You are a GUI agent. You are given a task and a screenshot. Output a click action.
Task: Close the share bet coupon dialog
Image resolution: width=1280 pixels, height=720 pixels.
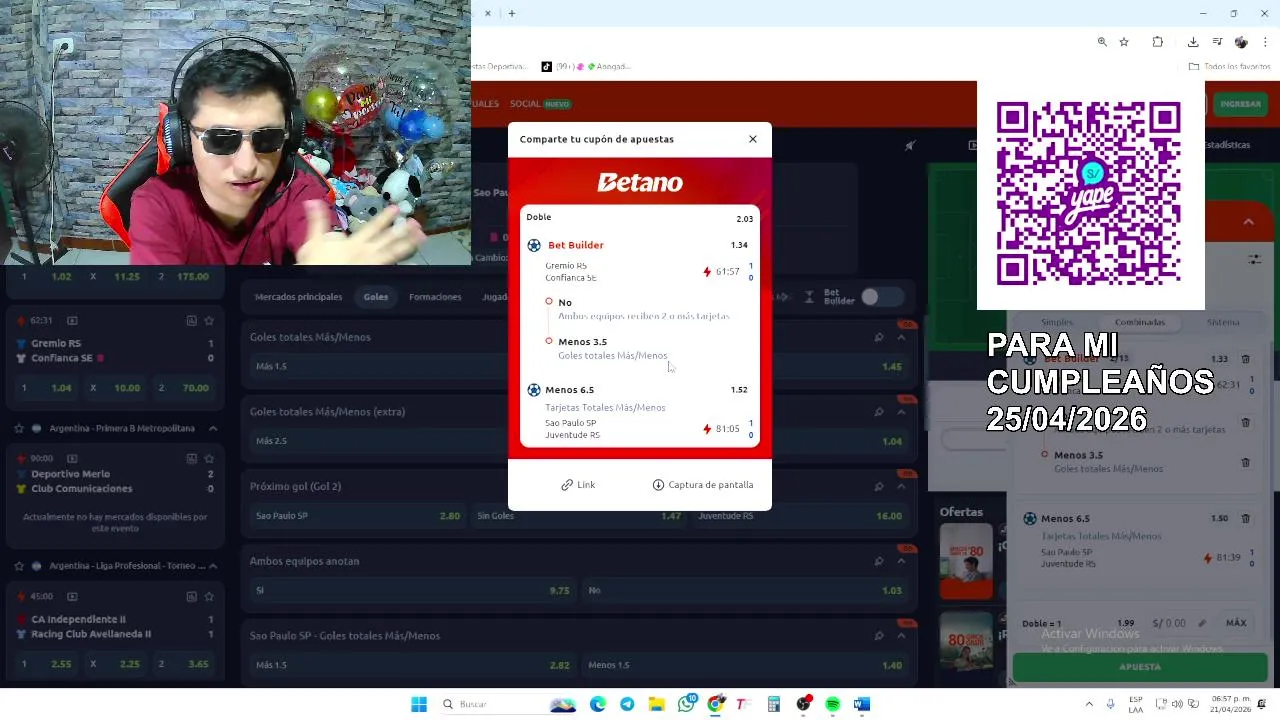pyautogui.click(x=753, y=139)
